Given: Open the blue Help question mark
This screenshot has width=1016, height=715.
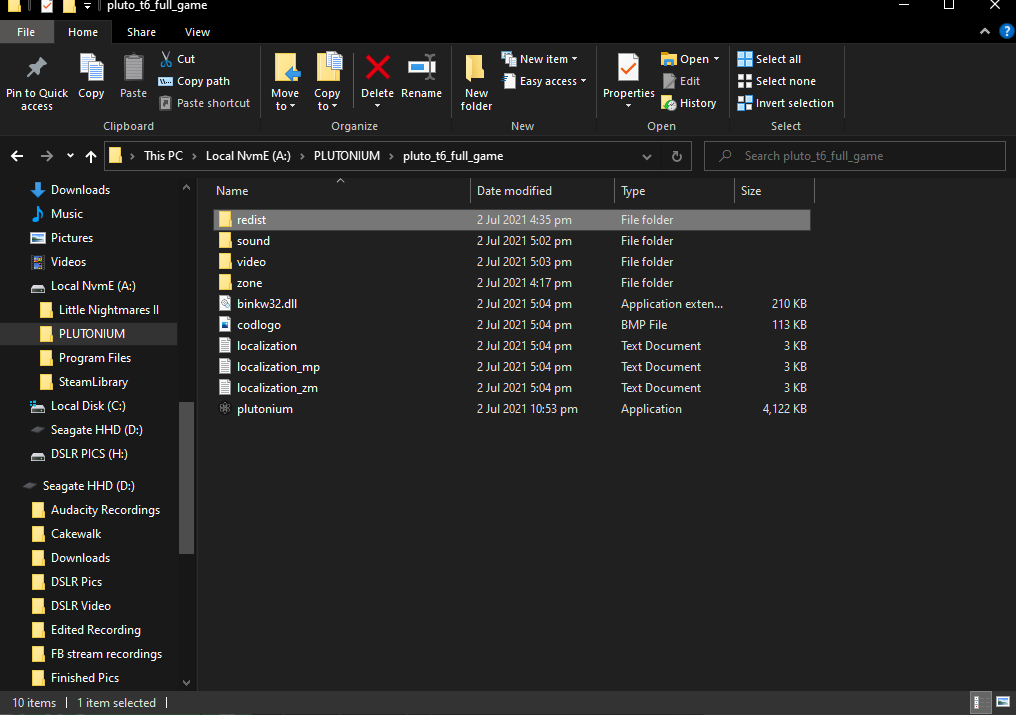Looking at the screenshot, I should click(x=1006, y=30).
